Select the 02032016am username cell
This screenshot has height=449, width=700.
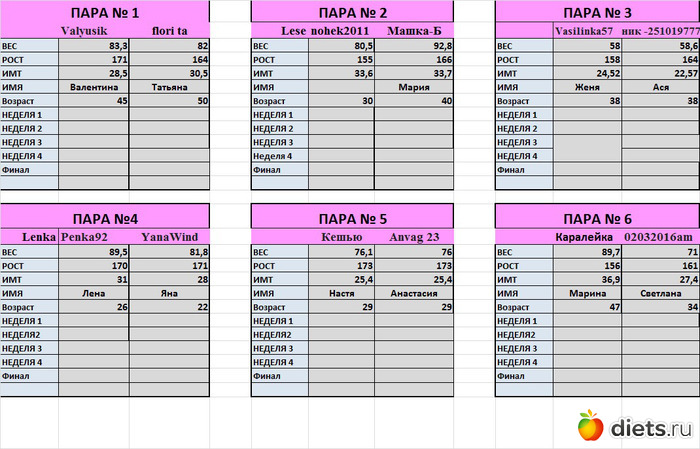(x=657, y=238)
